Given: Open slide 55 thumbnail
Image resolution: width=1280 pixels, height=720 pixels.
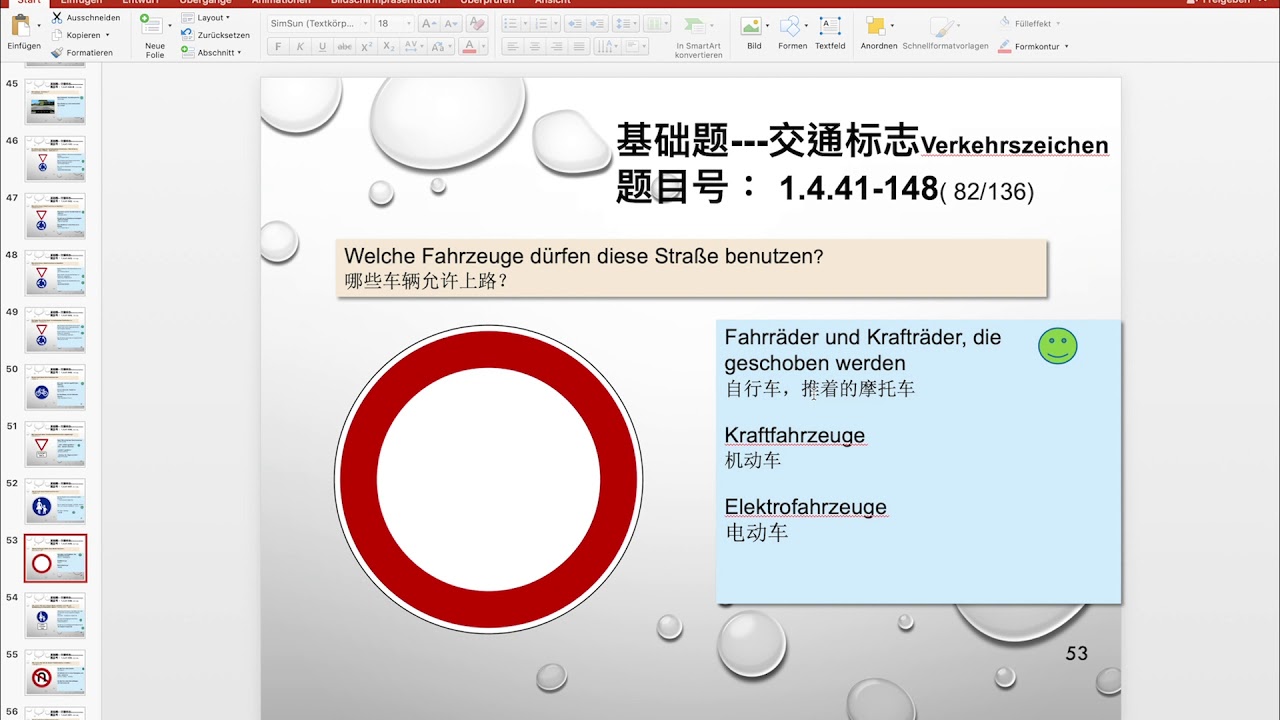Looking at the screenshot, I should pyautogui.click(x=56, y=672).
